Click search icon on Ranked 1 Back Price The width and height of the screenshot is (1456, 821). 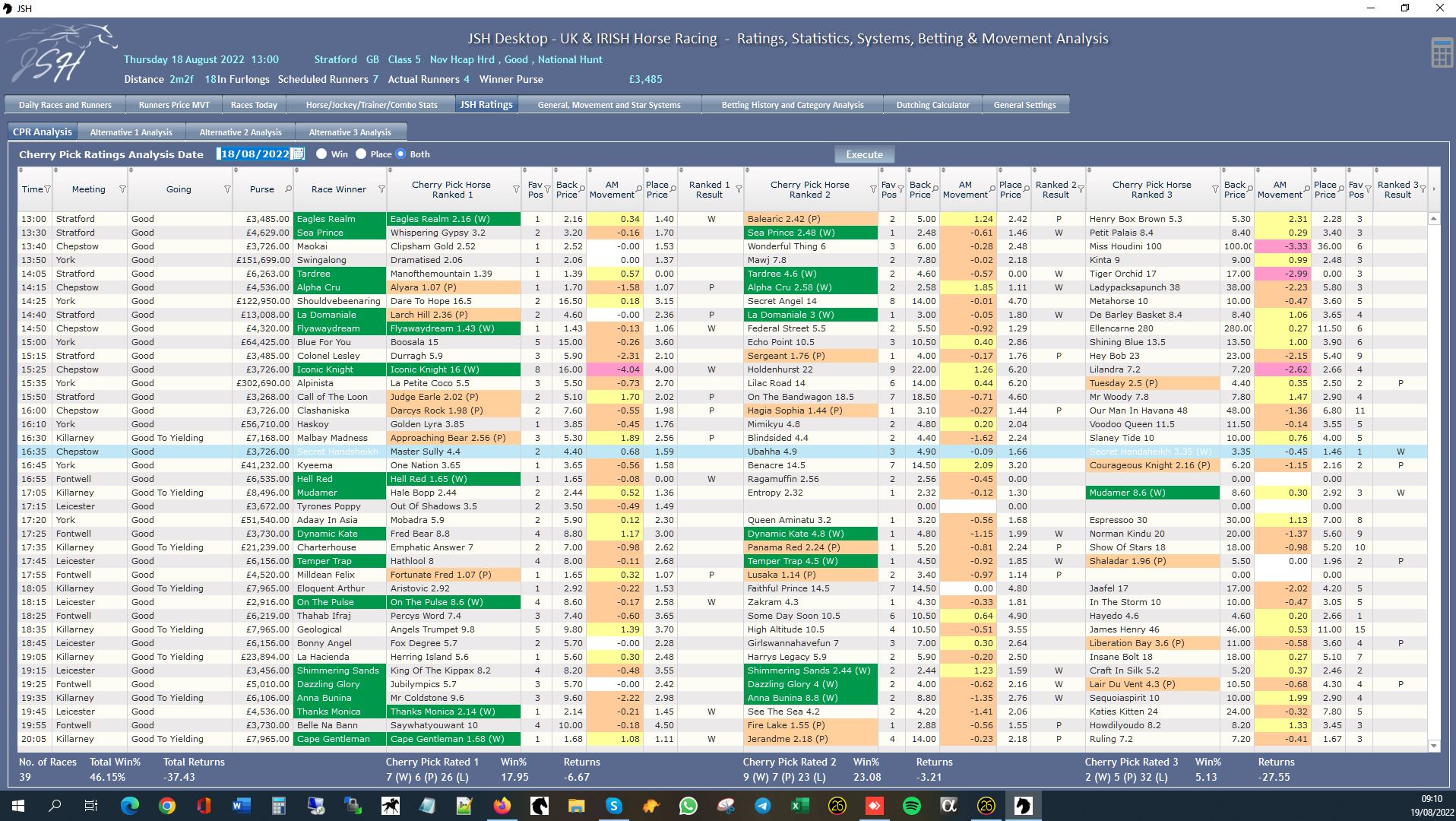tap(582, 188)
